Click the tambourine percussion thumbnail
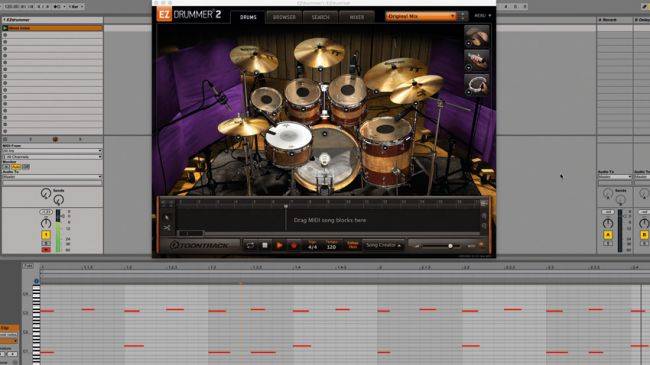Image resolution: width=650 pixels, height=365 pixels. pyautogui.click(x=476, y=85)
